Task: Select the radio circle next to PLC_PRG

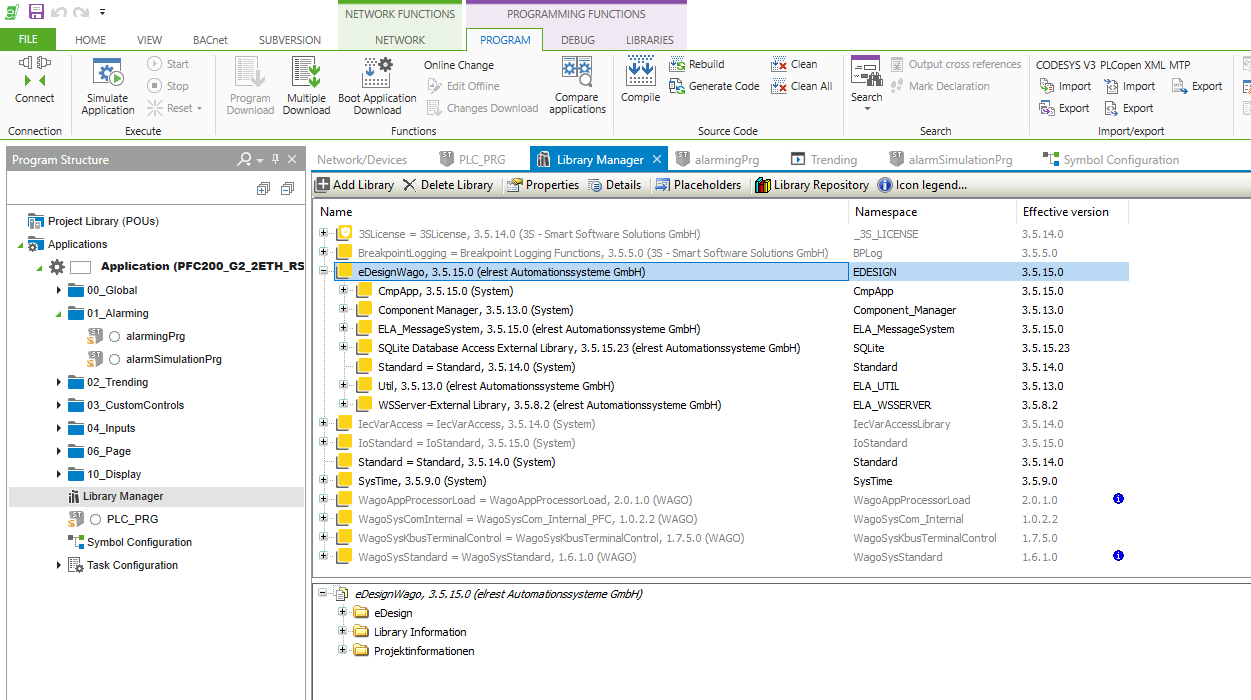Action: [95, 520]
